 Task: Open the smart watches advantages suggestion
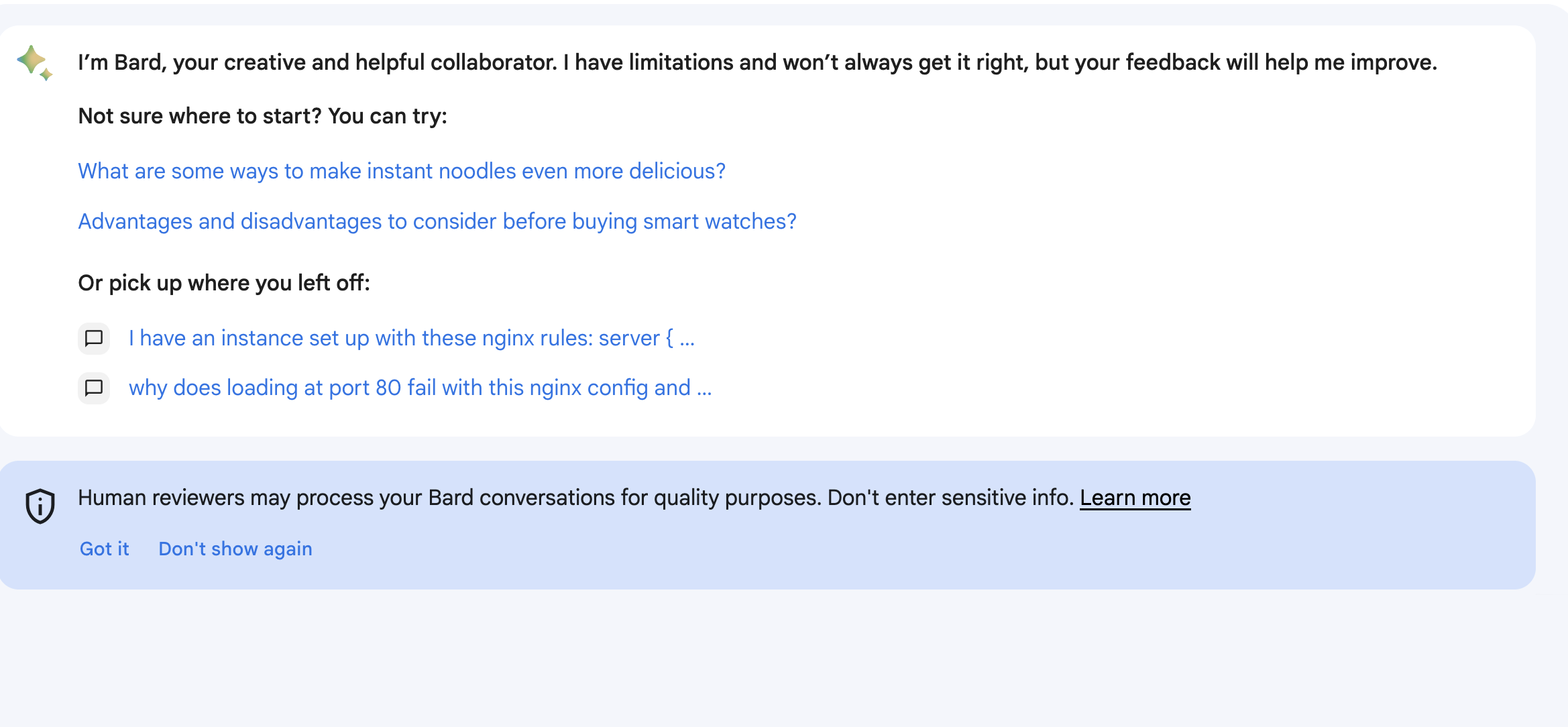tap(437, 221)
